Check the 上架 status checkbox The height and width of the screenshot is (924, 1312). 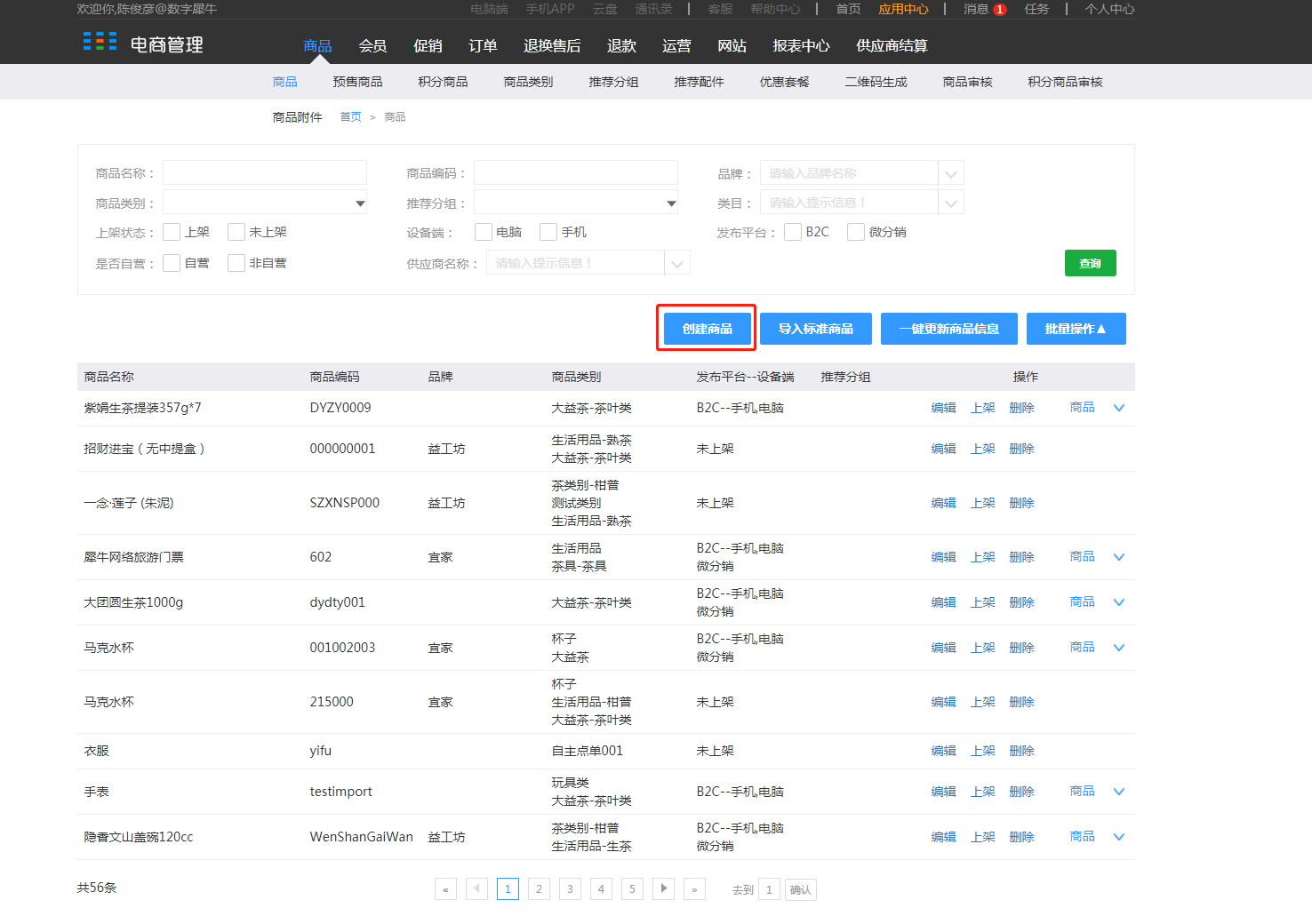[x=172, y=232]
